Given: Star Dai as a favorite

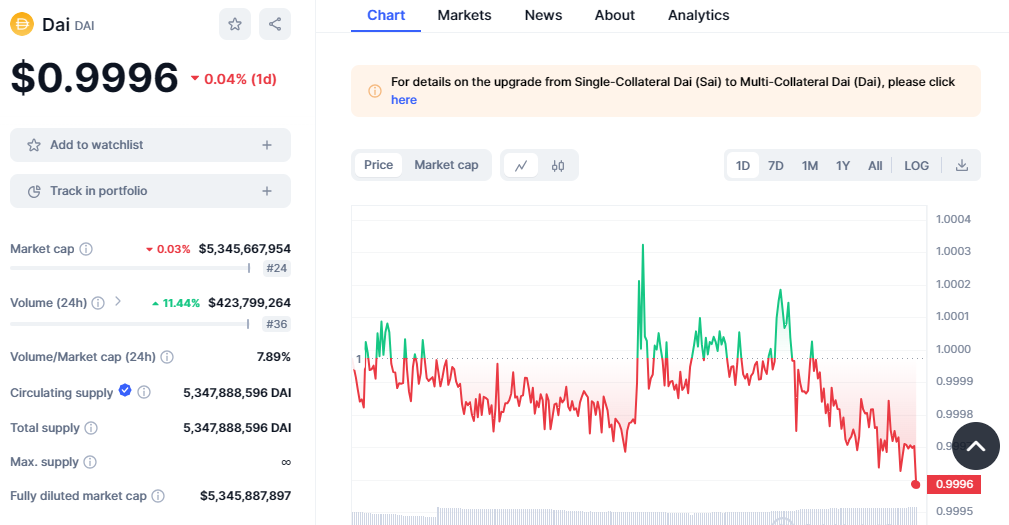Looking at the screenshot, I should click(x=235, y=24).
